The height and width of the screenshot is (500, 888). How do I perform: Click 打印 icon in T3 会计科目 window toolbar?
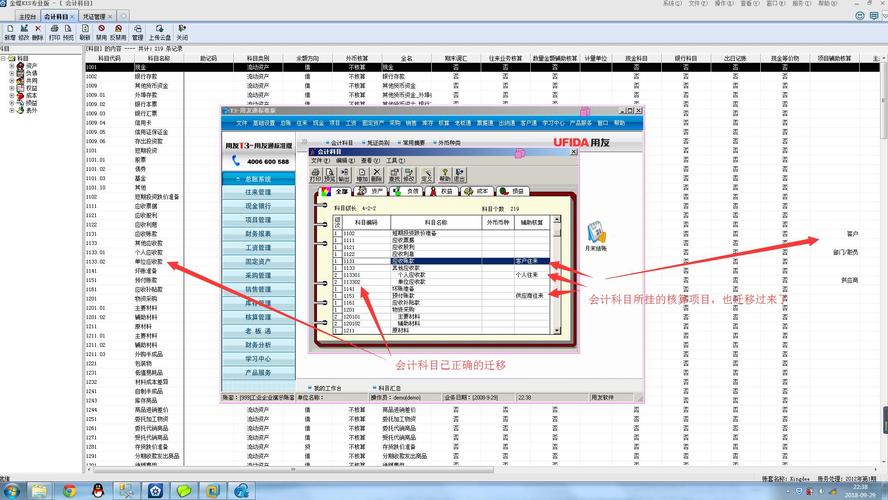point(315,175)
